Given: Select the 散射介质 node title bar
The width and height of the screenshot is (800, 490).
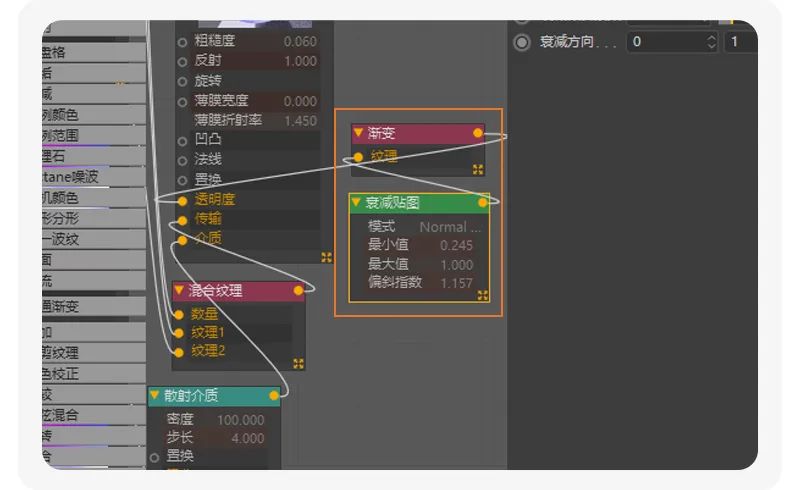Looking at the screenshot, I should 214,396.
